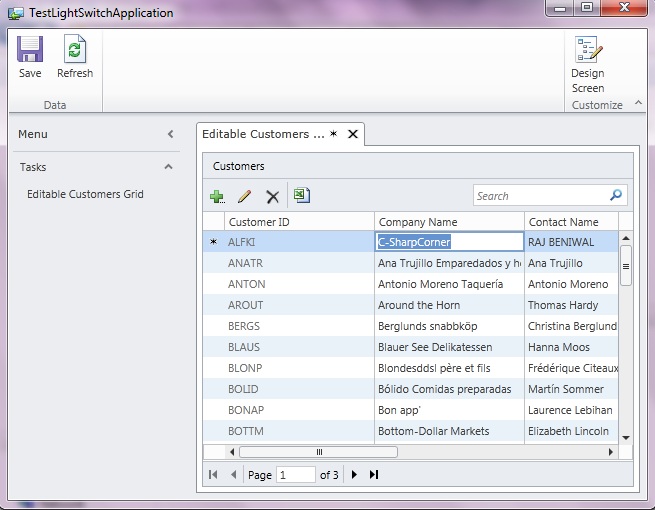The width and height of the screenshot is (655, 510).
Task: Click the RAJ BENIWAL contact cell
Action: [571, 242]
